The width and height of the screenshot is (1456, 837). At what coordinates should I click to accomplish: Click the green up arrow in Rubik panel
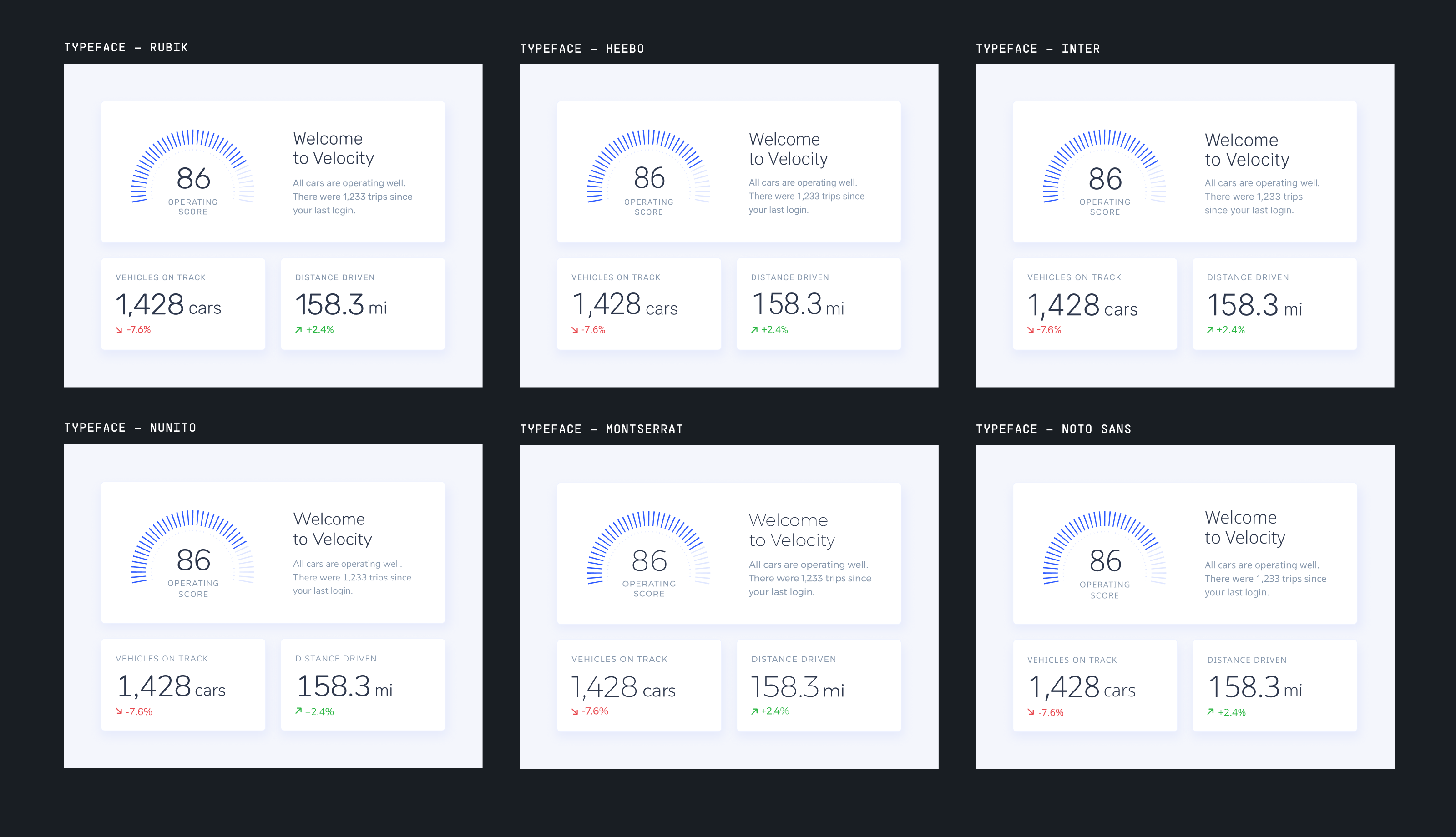tap(298, 330)
